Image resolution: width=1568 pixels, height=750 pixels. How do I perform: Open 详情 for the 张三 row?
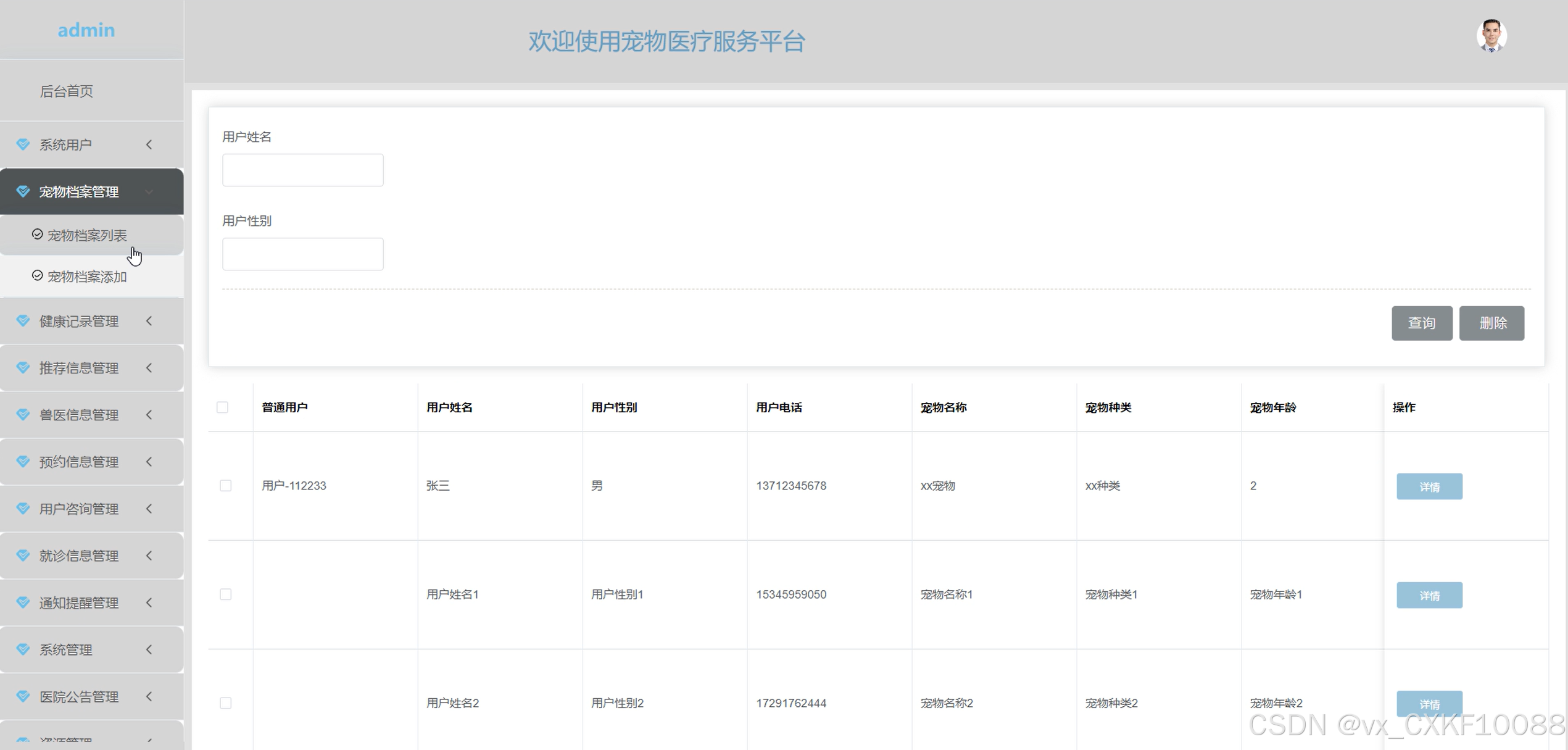click(1429, 486)
